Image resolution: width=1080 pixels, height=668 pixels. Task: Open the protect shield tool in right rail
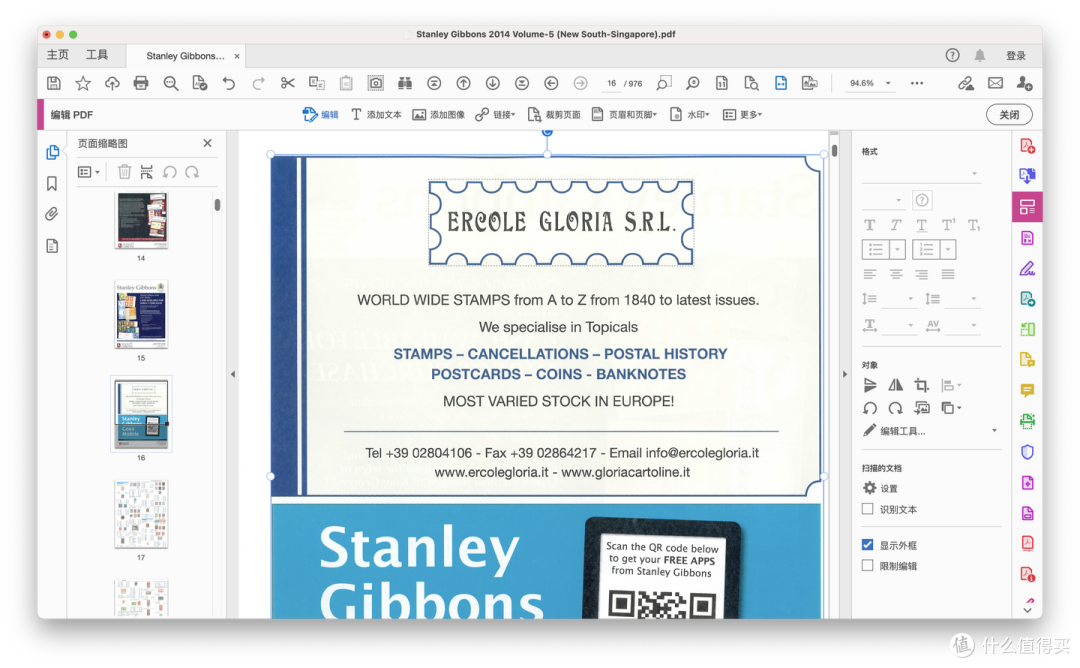tap(1027, 452)
